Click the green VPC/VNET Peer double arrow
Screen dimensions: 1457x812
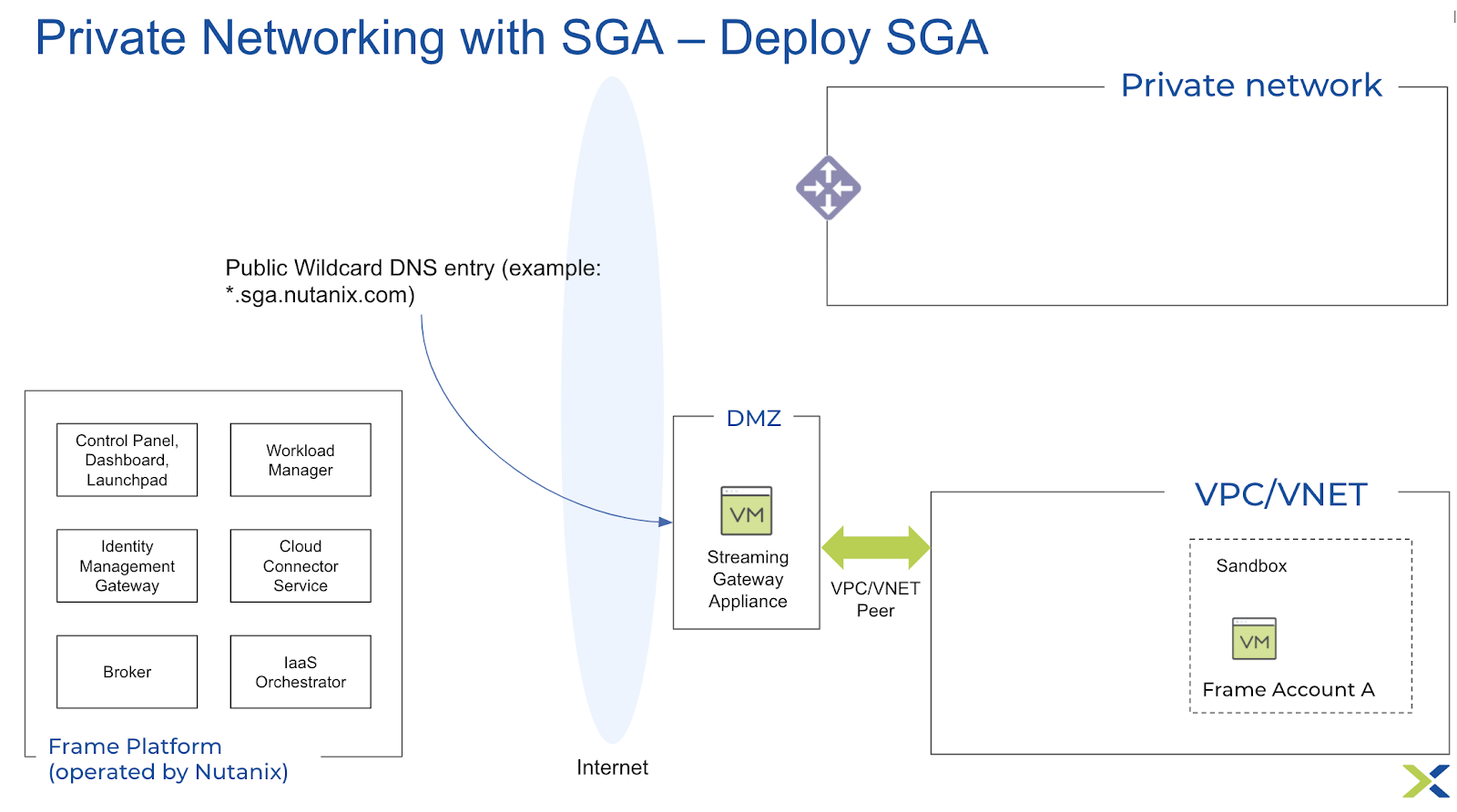click(x=875, y=547)
